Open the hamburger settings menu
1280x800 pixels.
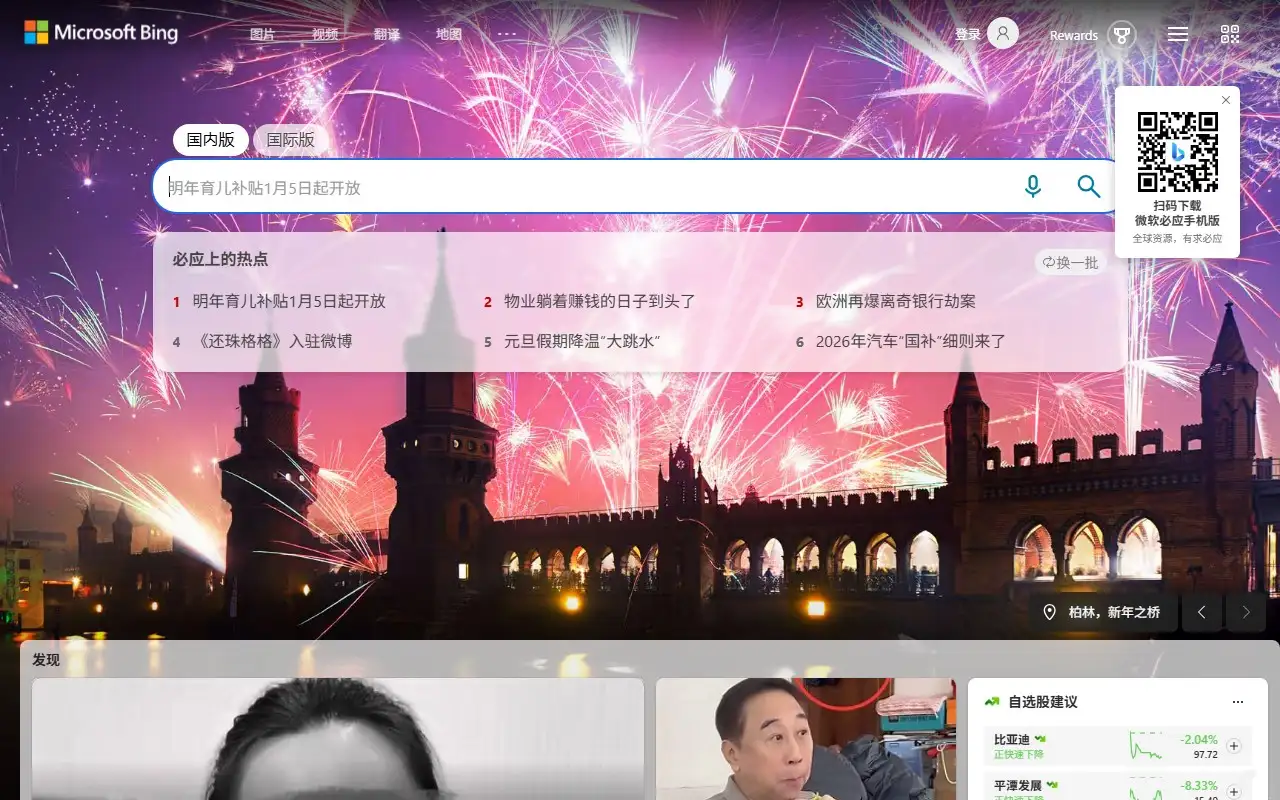1178,35
